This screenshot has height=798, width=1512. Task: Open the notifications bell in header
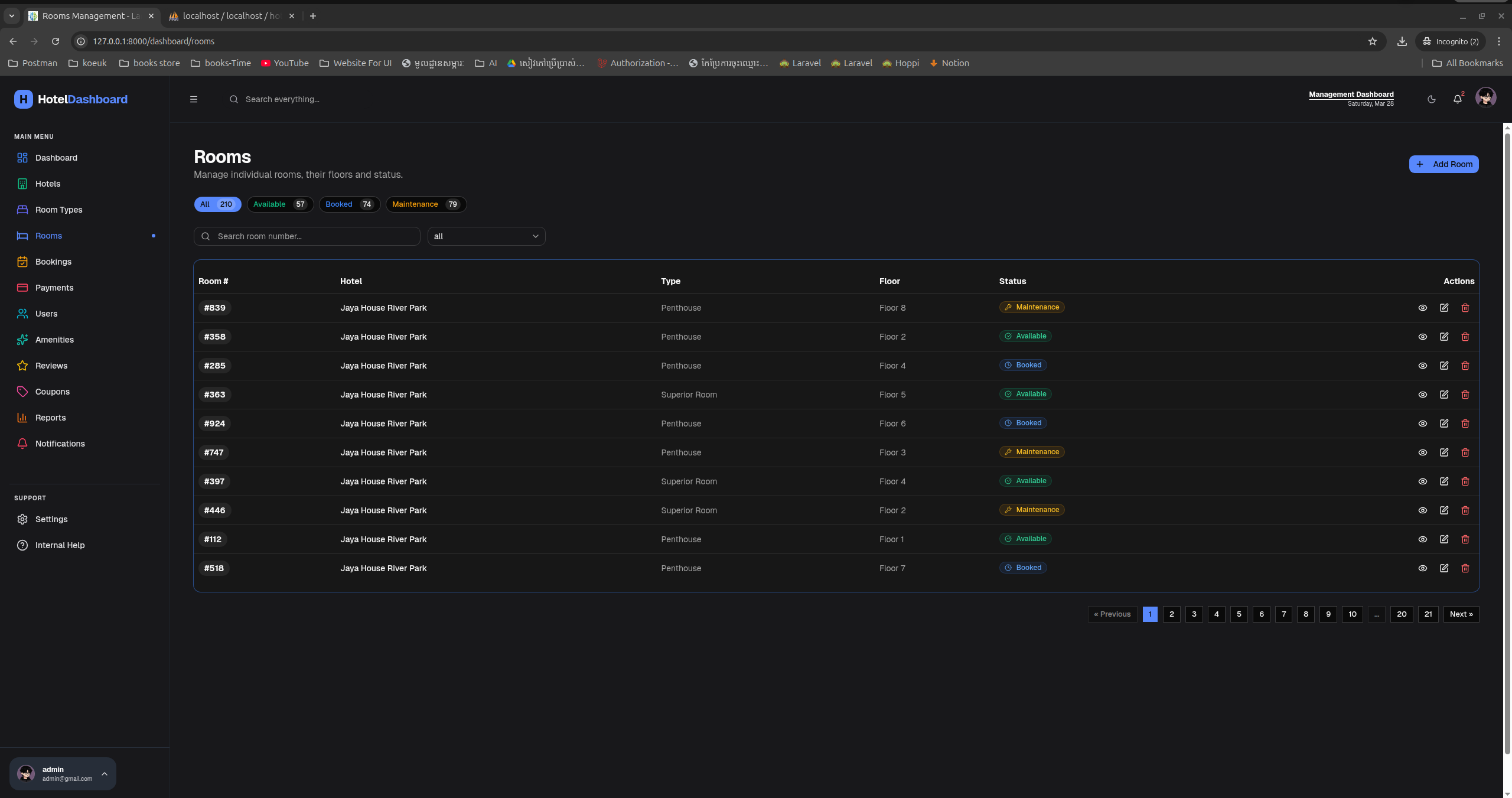(x=1458, y=99)
